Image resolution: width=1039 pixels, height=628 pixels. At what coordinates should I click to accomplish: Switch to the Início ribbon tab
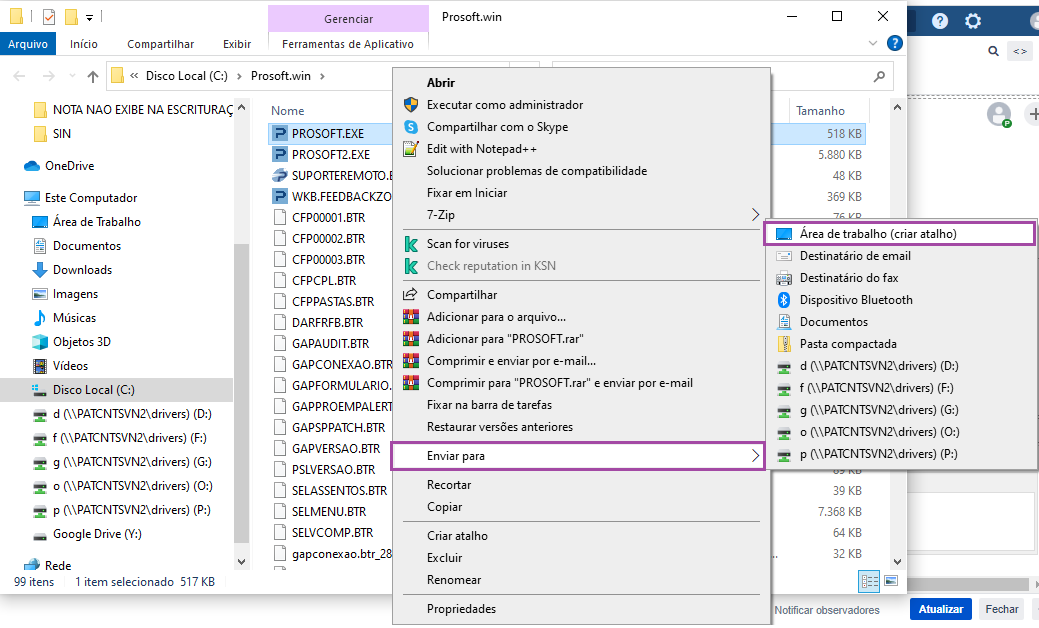pos(83,44)
